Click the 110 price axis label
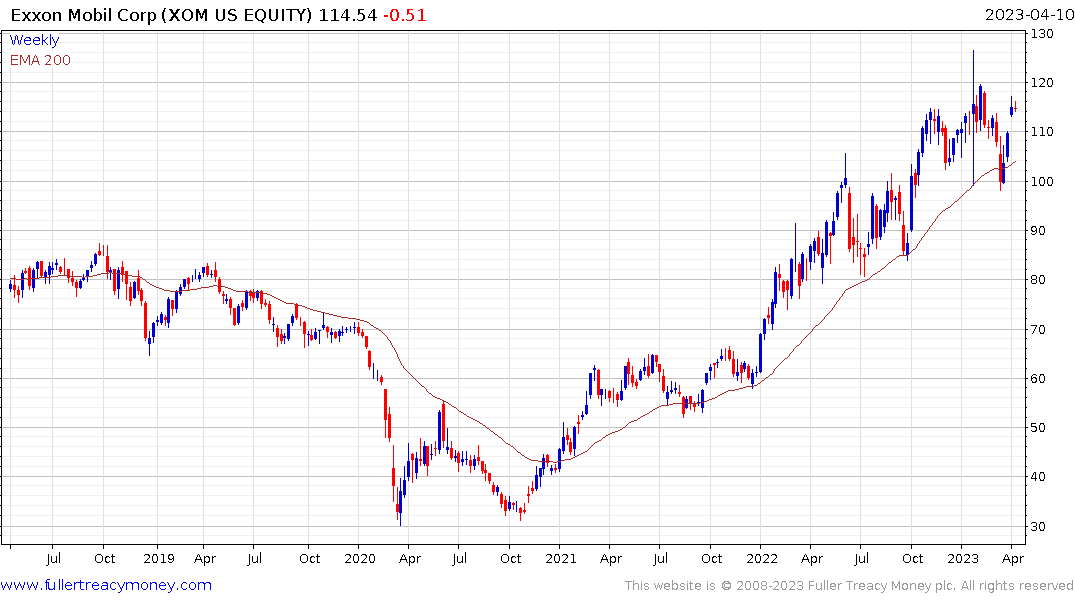Viewport: 1075px width, 600px height. (1042, 132)
